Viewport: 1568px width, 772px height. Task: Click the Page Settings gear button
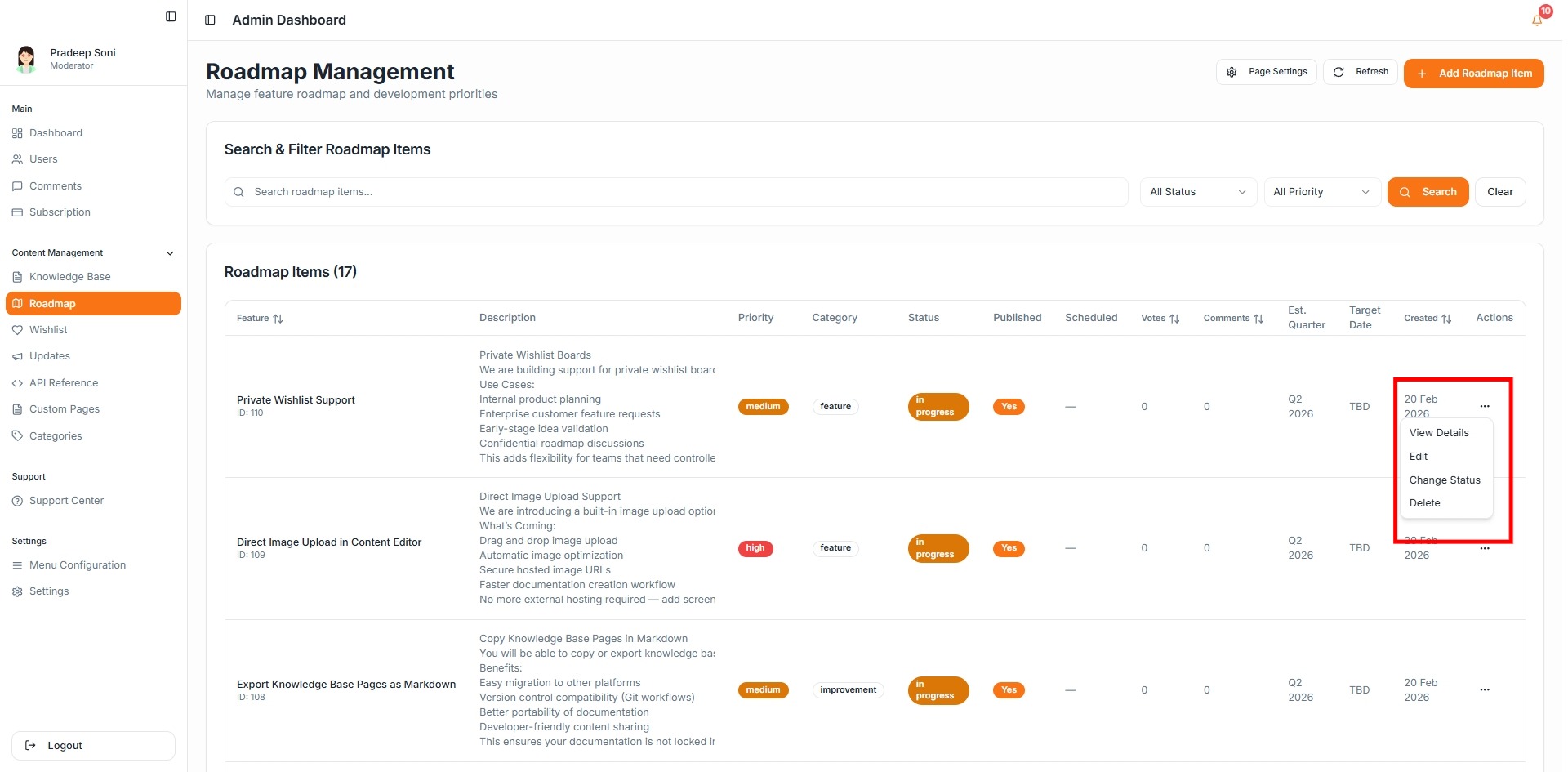point(1266,72)
